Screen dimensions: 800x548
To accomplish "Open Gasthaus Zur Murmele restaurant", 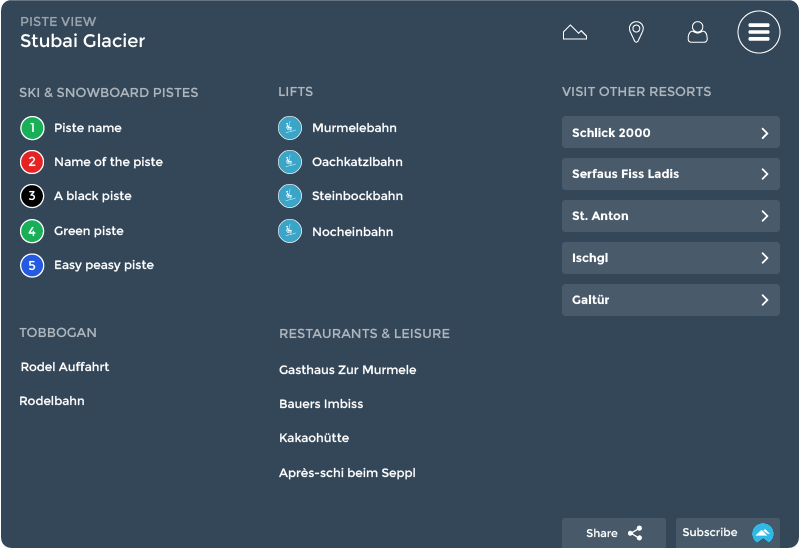I will click(347, 370).
